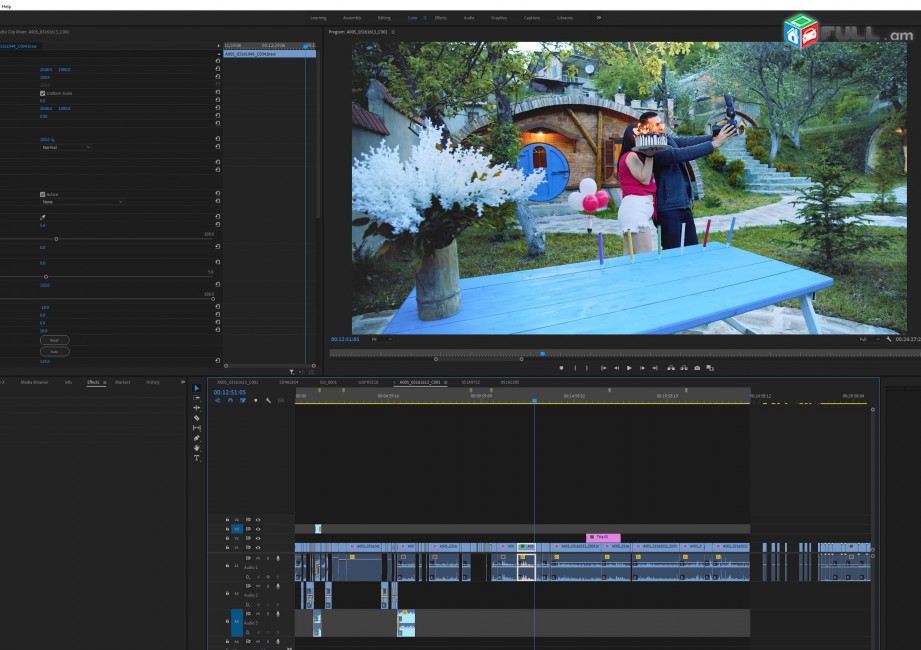
Task: Open the History panel tab
Action: [153, 382]
